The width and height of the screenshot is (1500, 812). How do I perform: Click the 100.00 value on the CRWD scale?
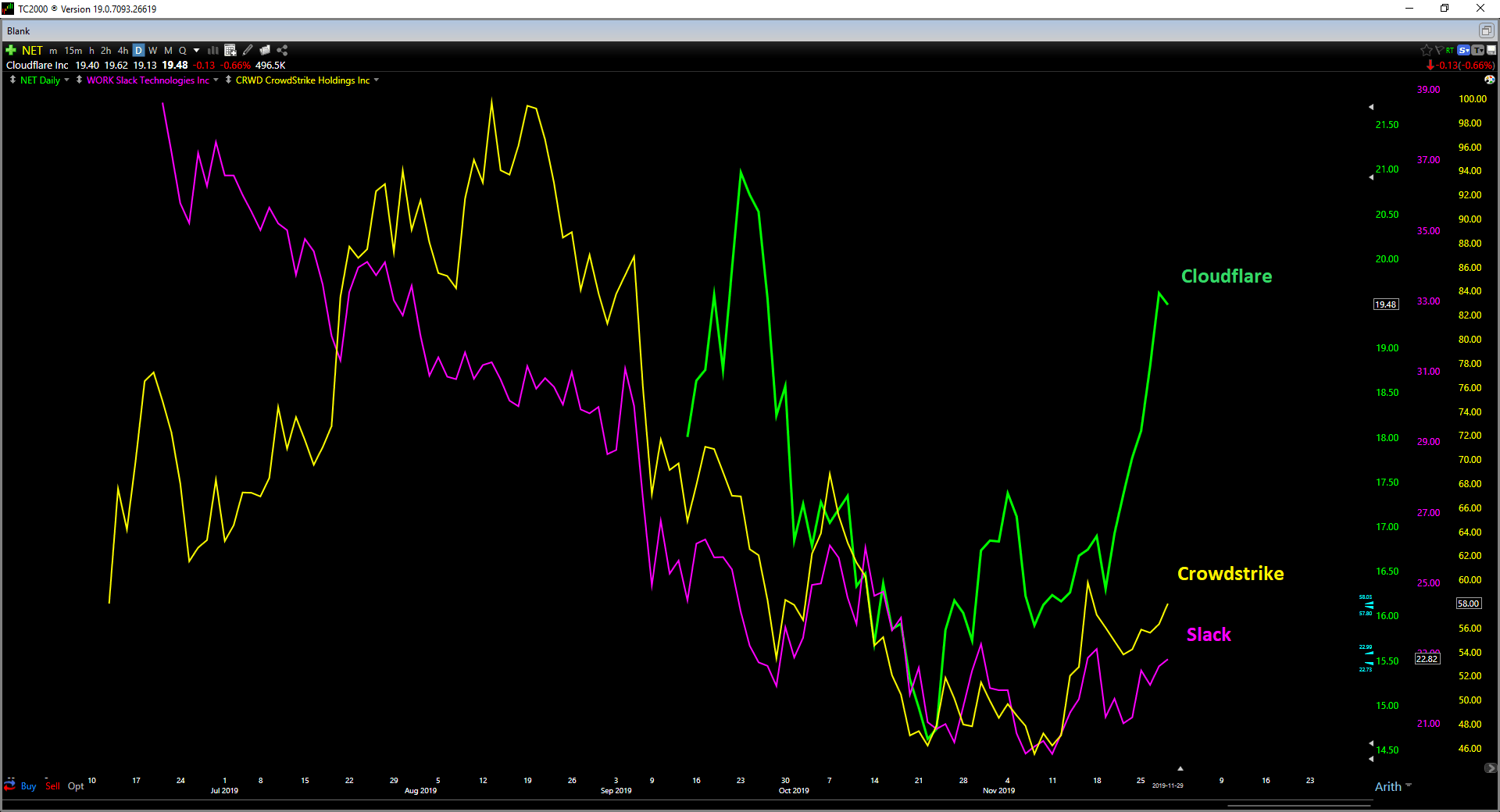(1473, 99)
